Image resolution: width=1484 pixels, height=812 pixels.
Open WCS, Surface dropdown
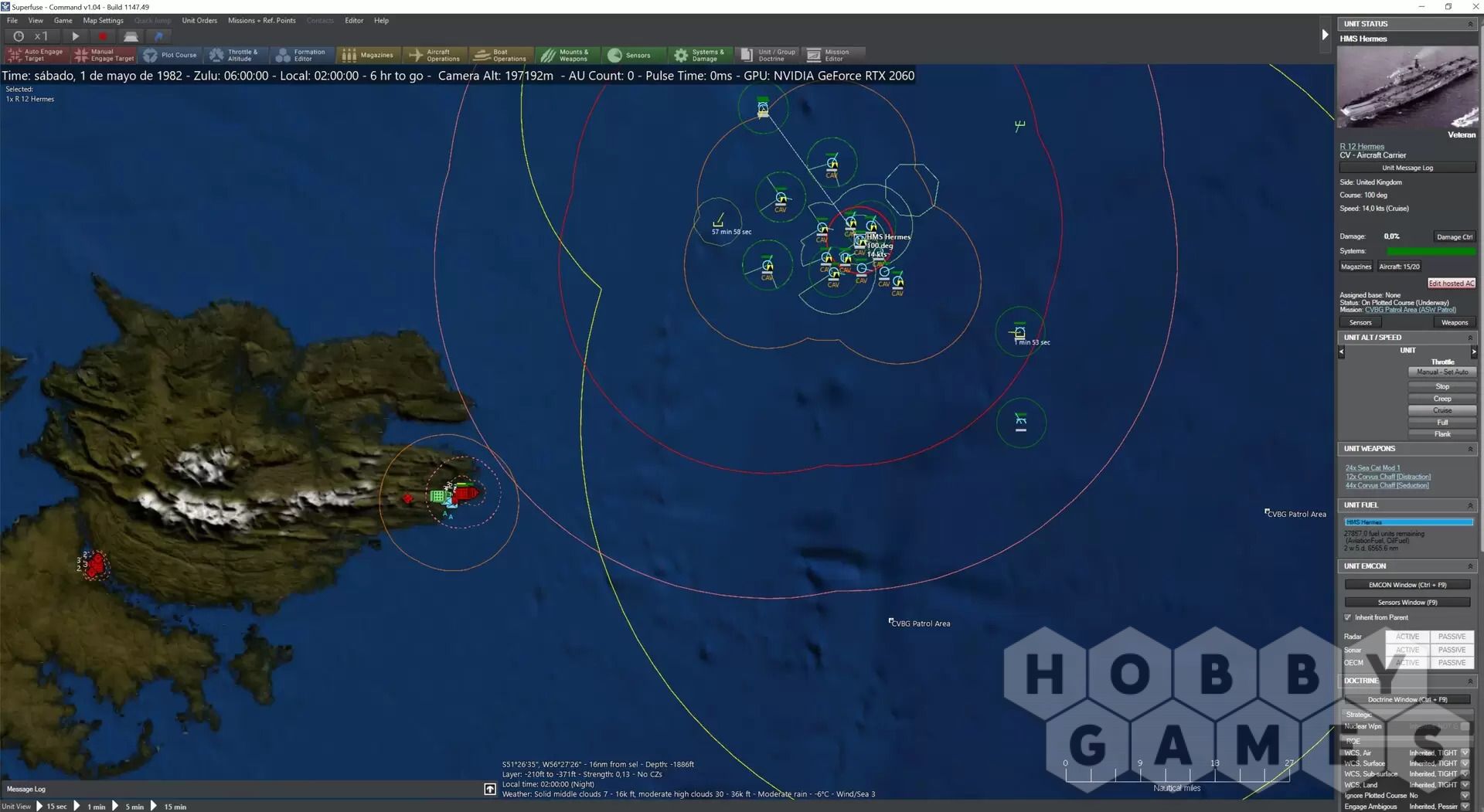[1465, 763]
